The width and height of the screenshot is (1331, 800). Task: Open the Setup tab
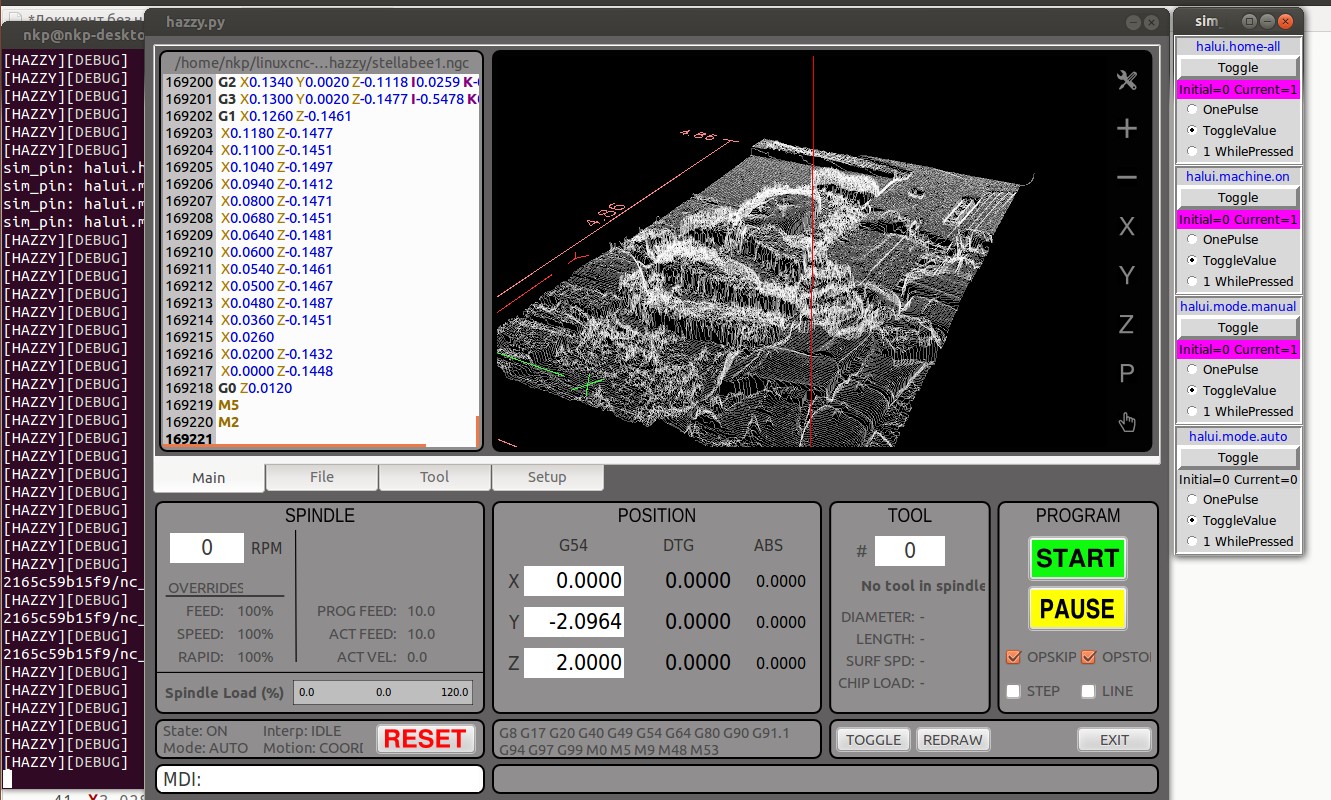(547, 477)
